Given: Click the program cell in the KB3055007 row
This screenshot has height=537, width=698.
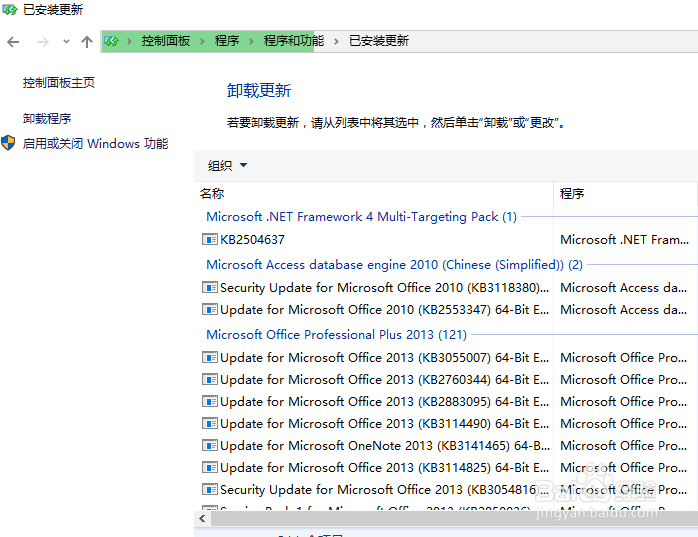Looking at the screenshot, I should (x=623, y=358).
